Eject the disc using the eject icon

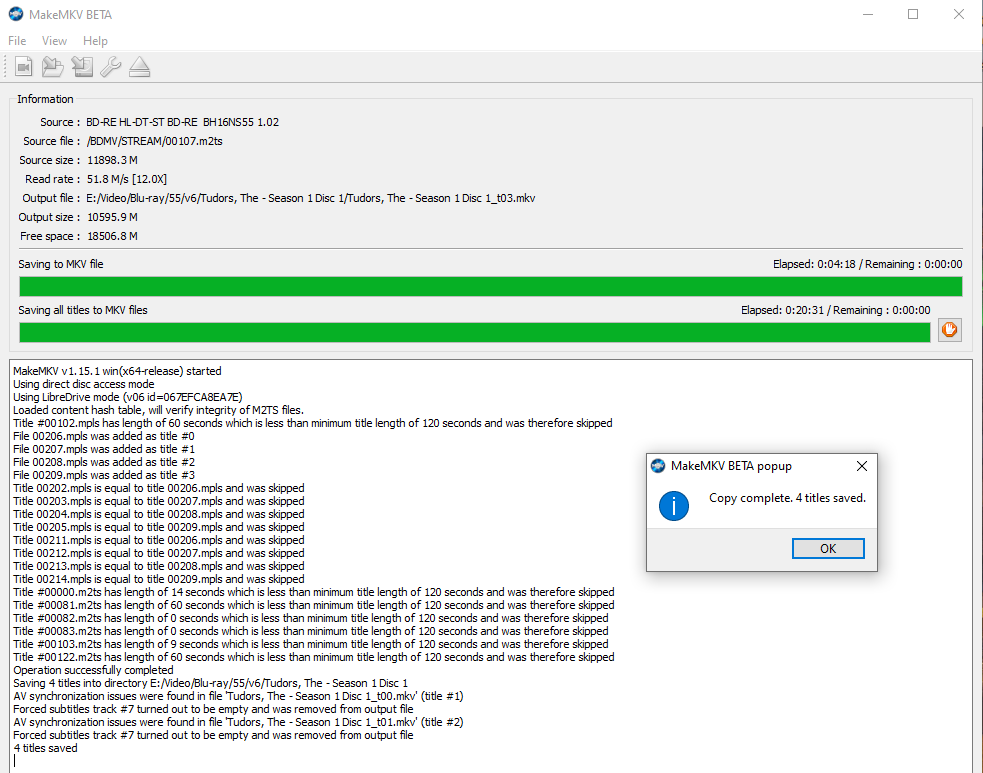[139, 66]
